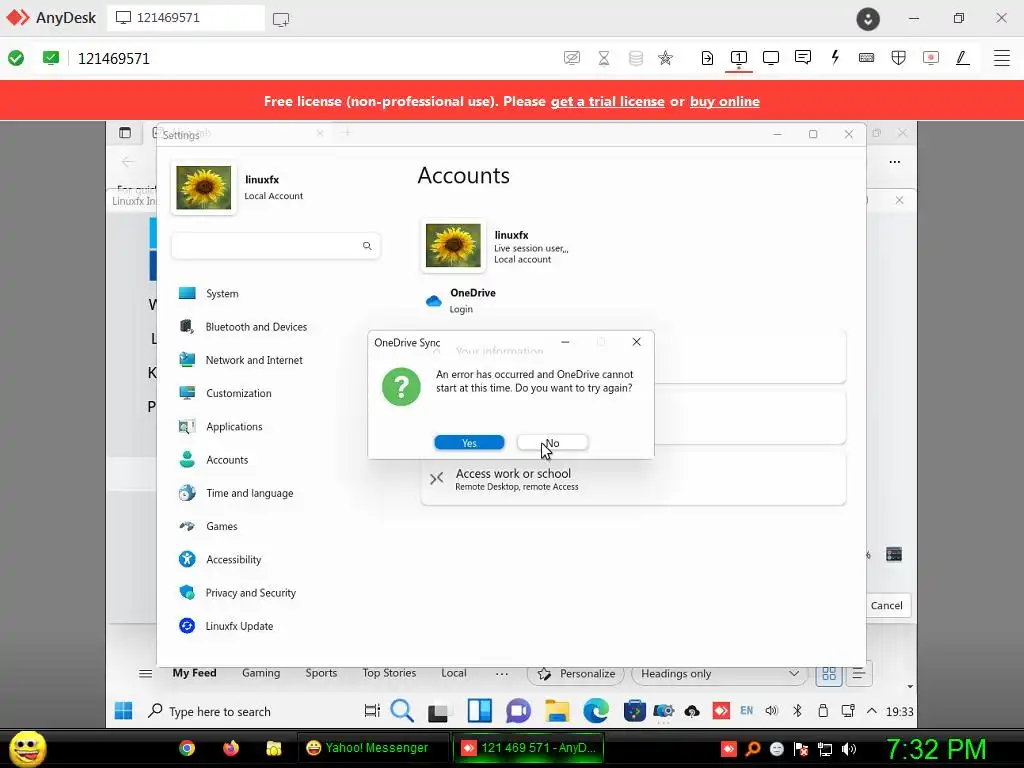Open the AnyDesk actions lightning bolt
Viewport: 1024px width, 768px height.
(x=835, y=57)
